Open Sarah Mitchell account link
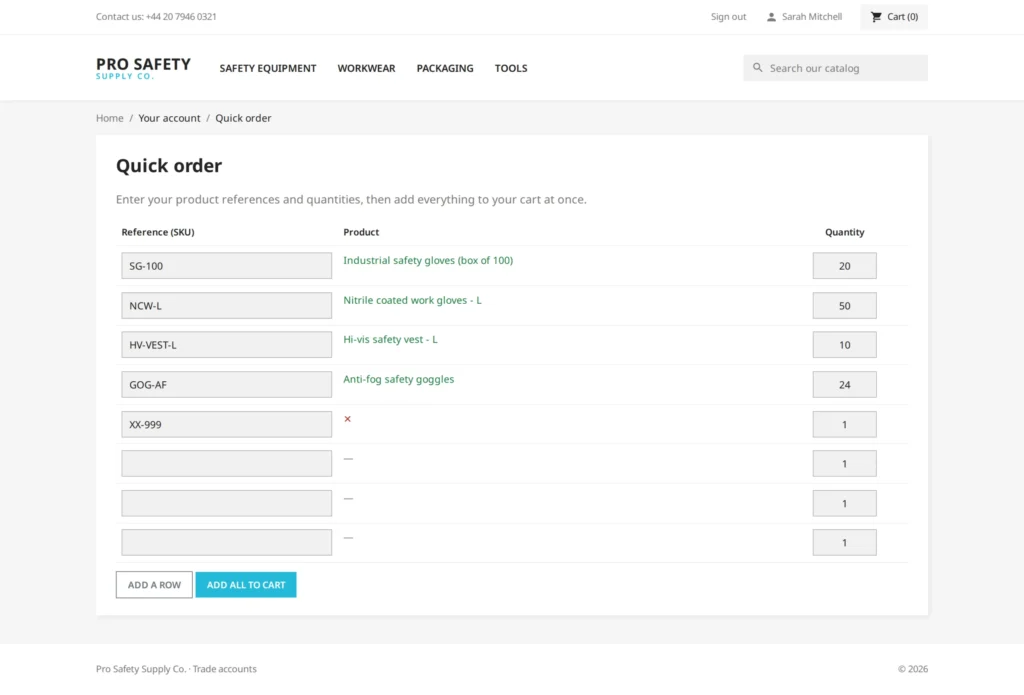The height and width of the screenshot is (695, 1024). pyautogui.click(x=812, y=17)
